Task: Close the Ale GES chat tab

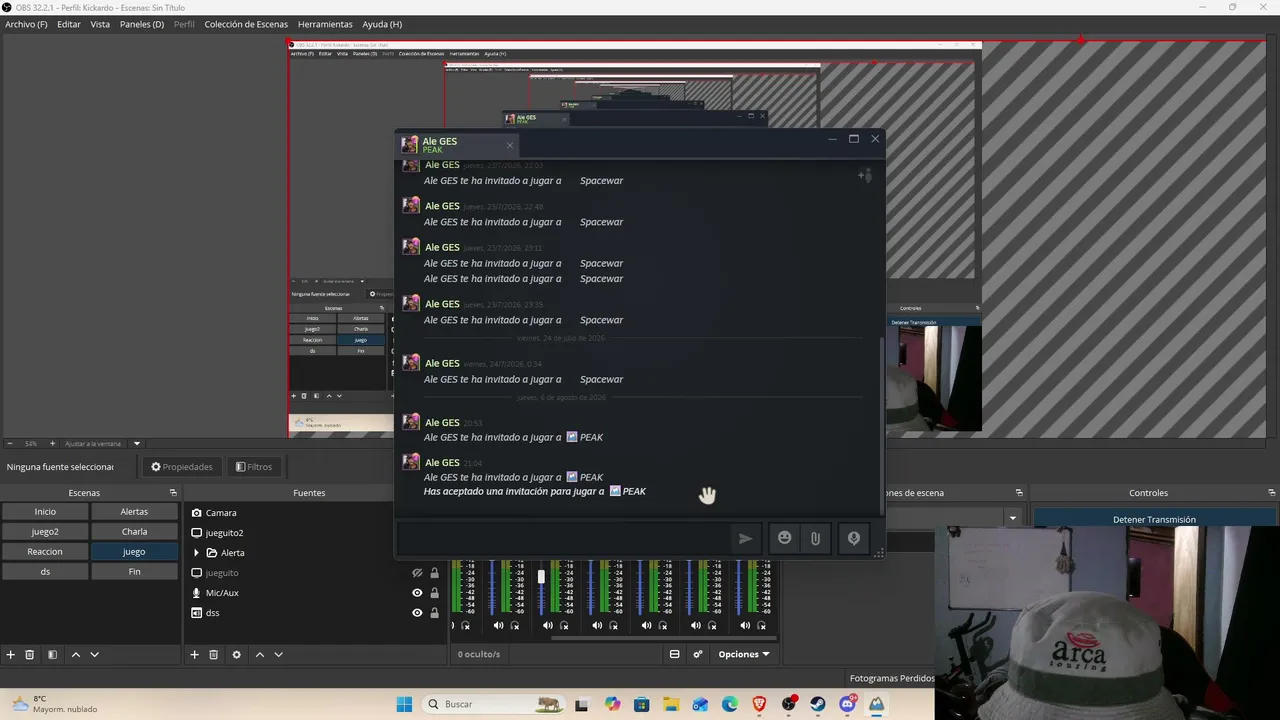Action: (509, 145)
